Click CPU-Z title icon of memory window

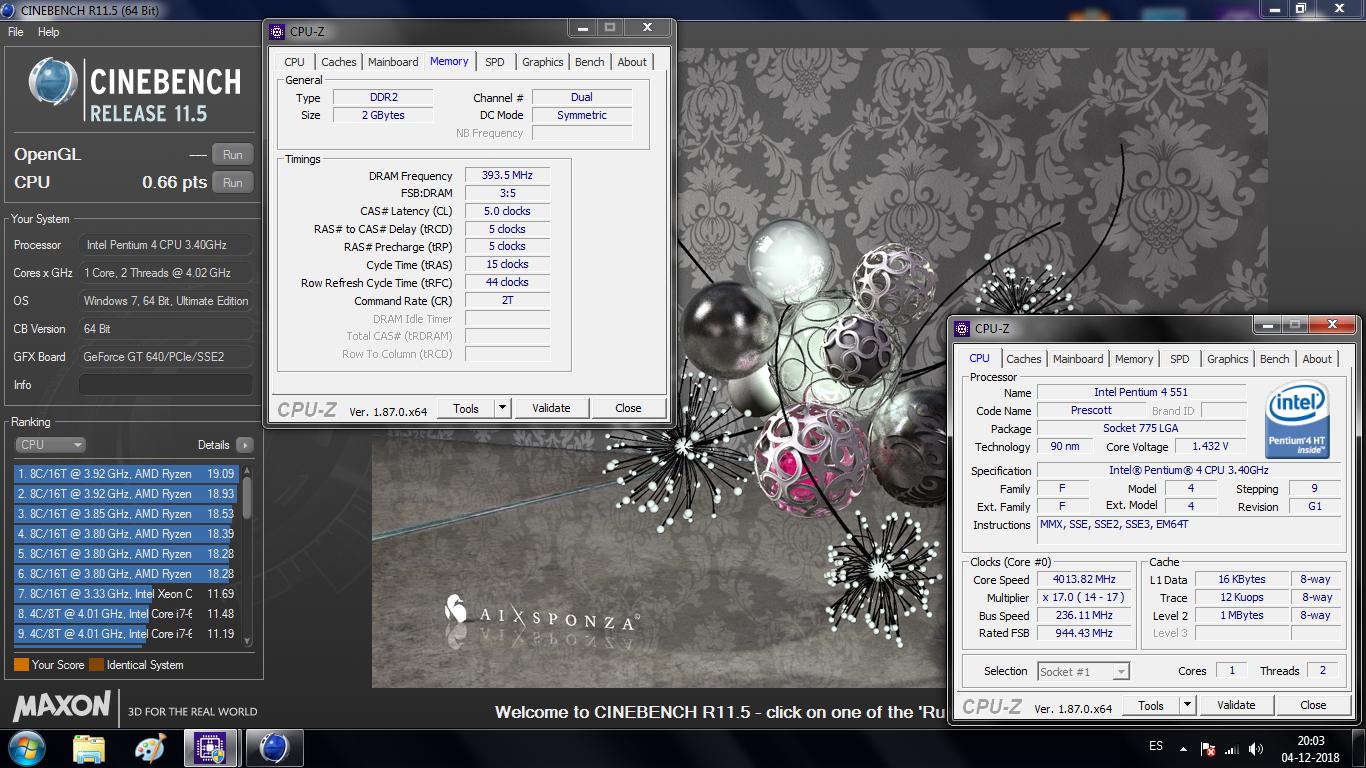click(277, 31)
